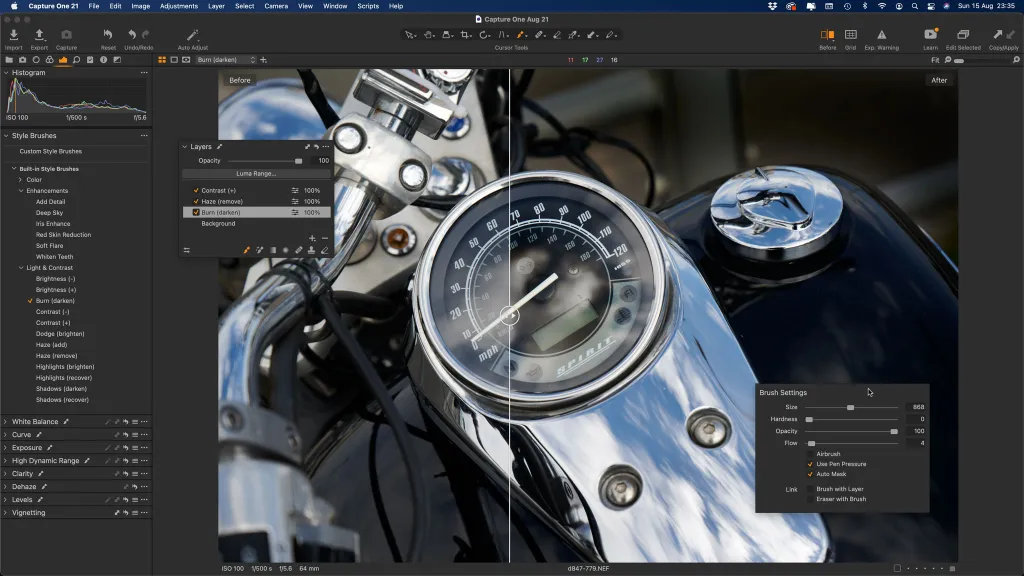This screenshot has width=1024, height=576.
Task: Switch to the multi-thumbnail grid view icon
Action: 162,59
